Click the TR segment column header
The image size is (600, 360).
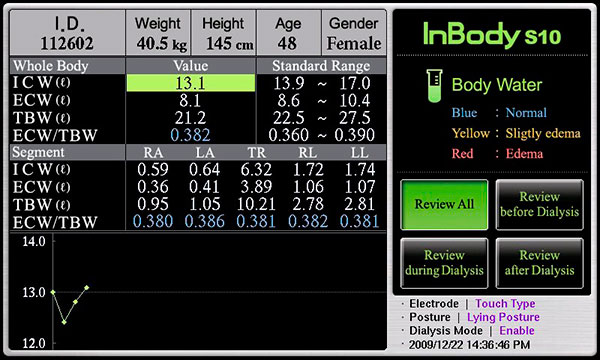(x=256, y=153)
